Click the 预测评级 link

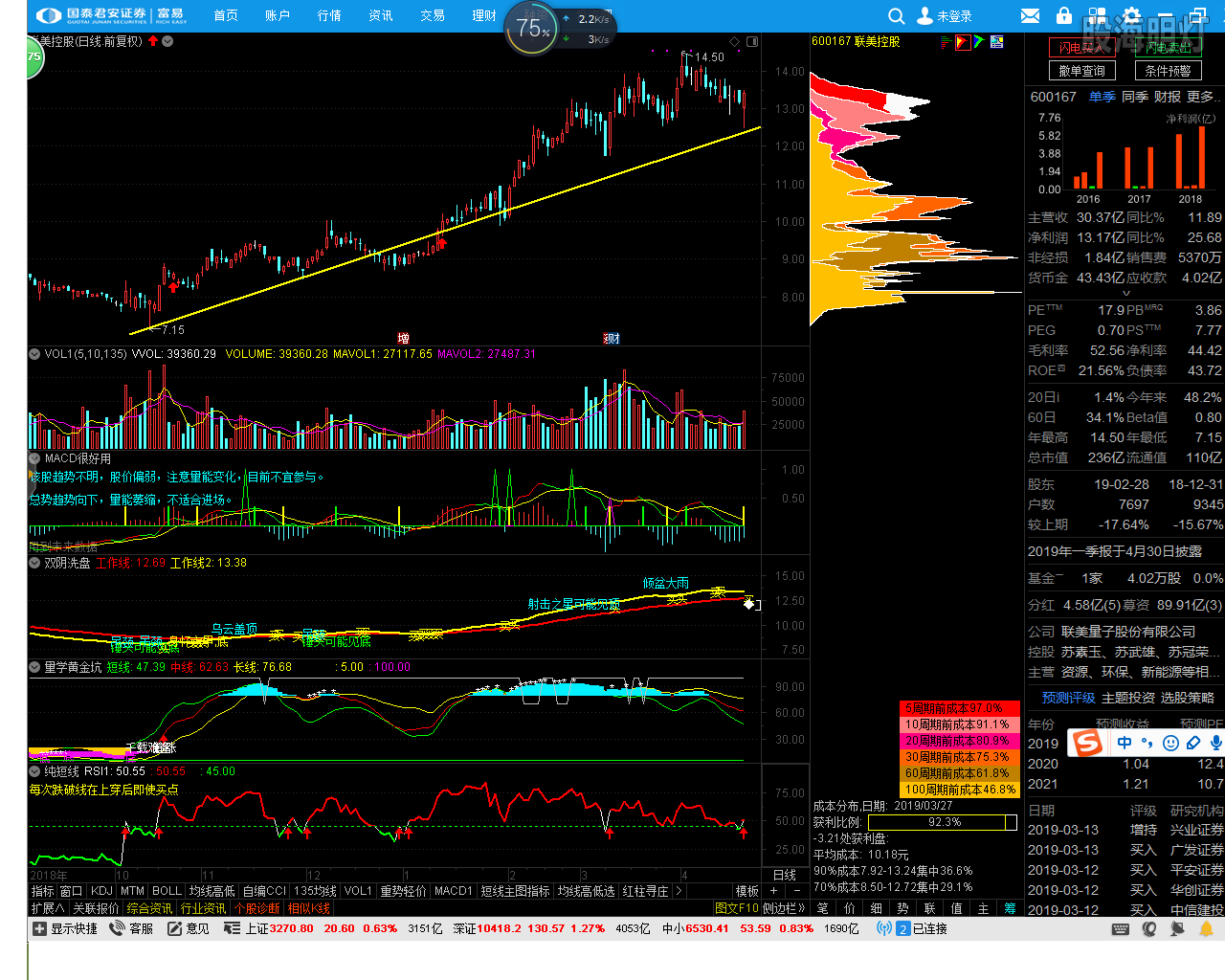1068,698
